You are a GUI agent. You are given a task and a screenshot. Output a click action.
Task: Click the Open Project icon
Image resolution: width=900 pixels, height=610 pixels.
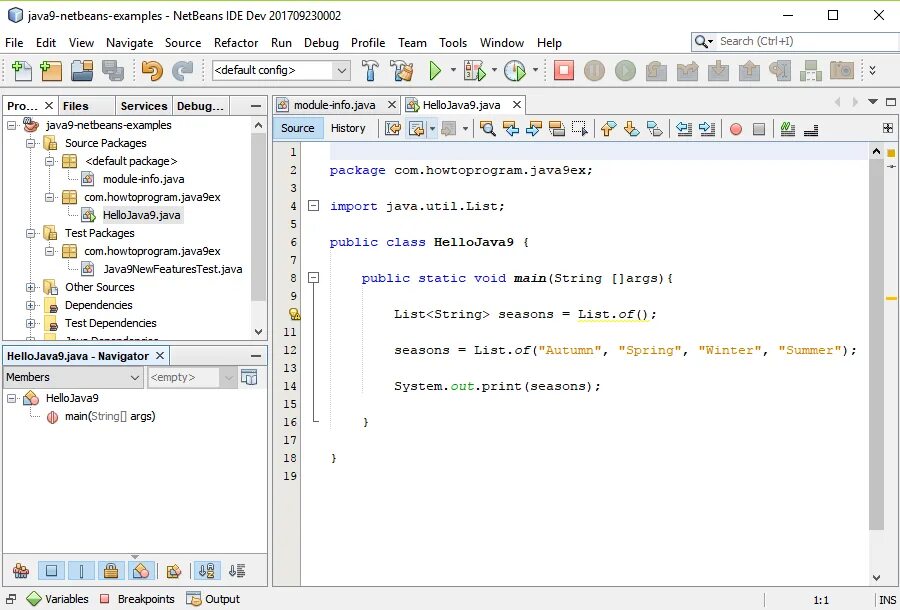tap(82, 71)
